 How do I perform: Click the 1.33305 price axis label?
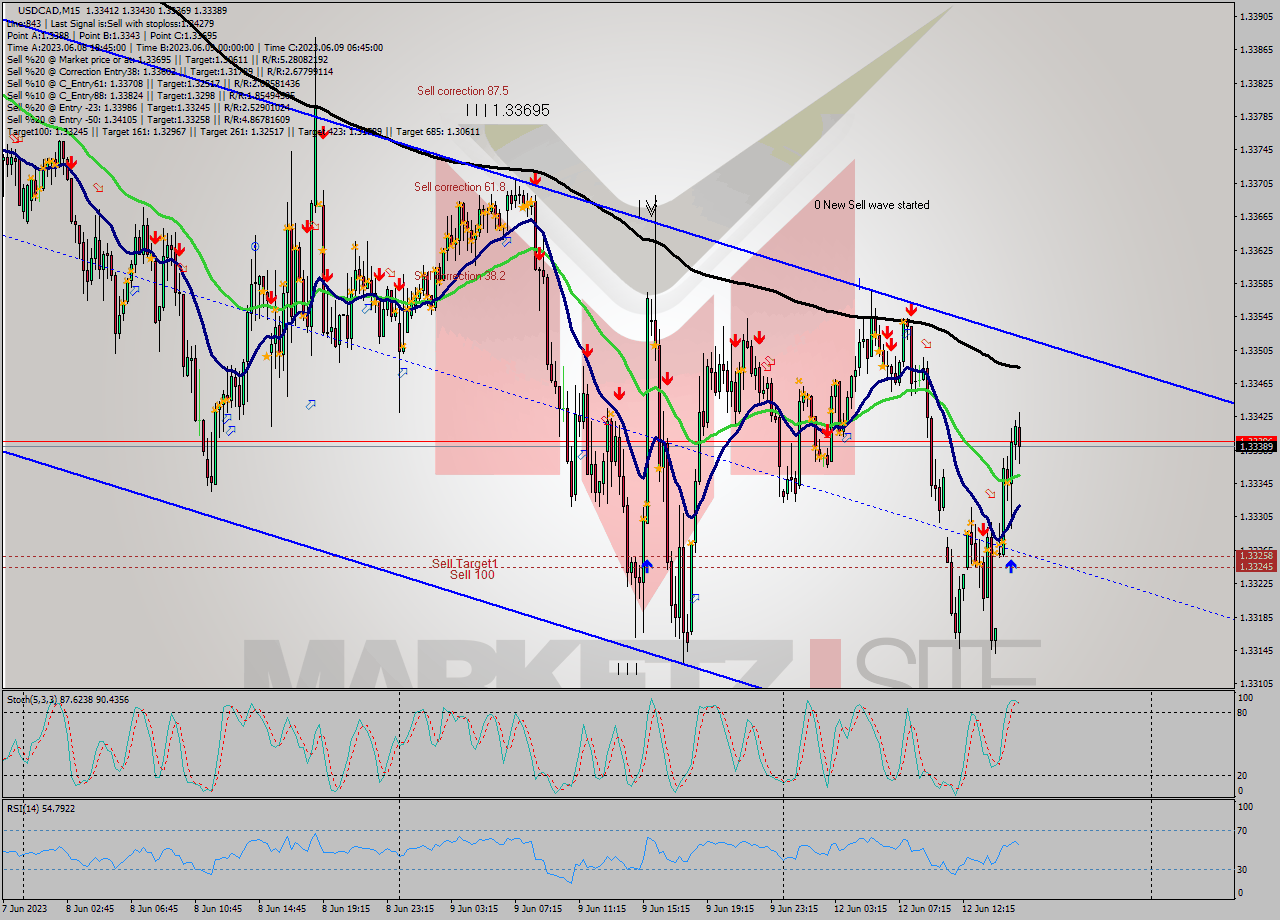1256,517
